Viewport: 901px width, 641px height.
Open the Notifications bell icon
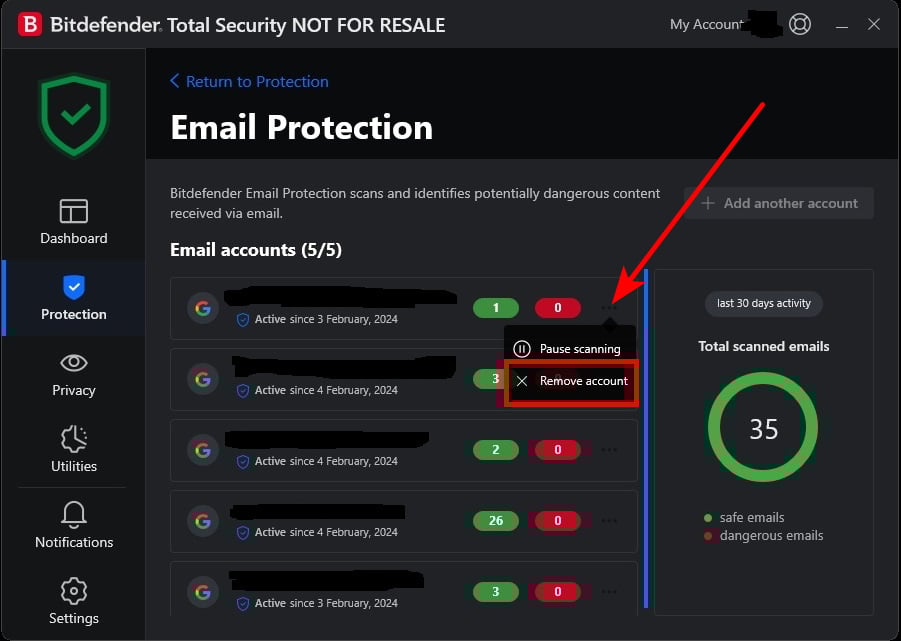click(74, 515)
